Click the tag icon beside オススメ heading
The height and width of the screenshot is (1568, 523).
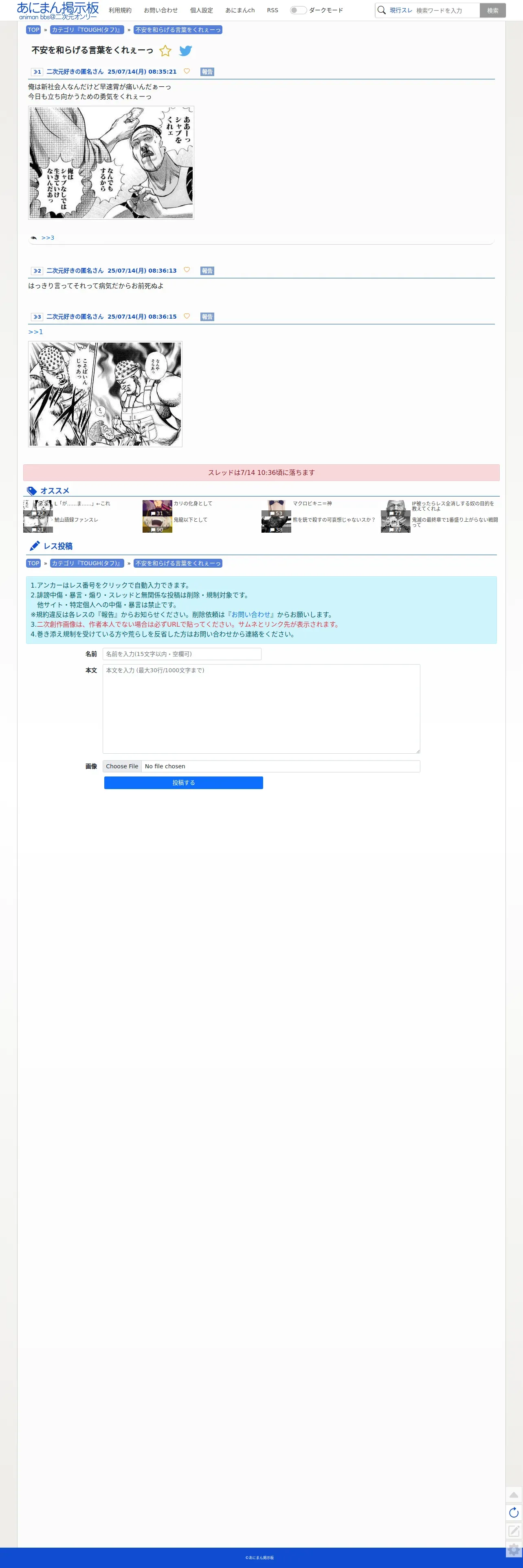coord(32,491)
